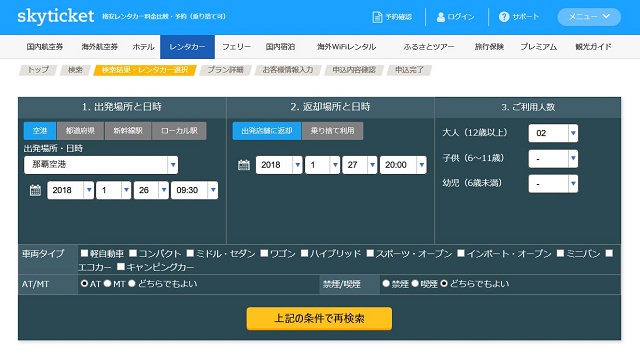This screenshot has height=360, width=640.
Task: Select 都道府県 departure location type
Action: (x=80, y=131)
